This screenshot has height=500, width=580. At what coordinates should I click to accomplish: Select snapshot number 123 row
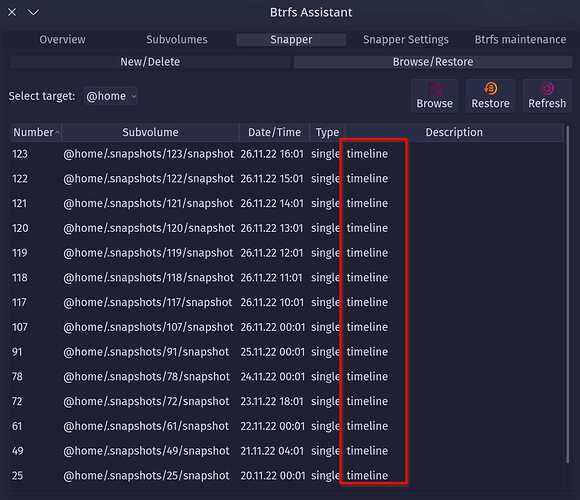click(x=287, y=154)
